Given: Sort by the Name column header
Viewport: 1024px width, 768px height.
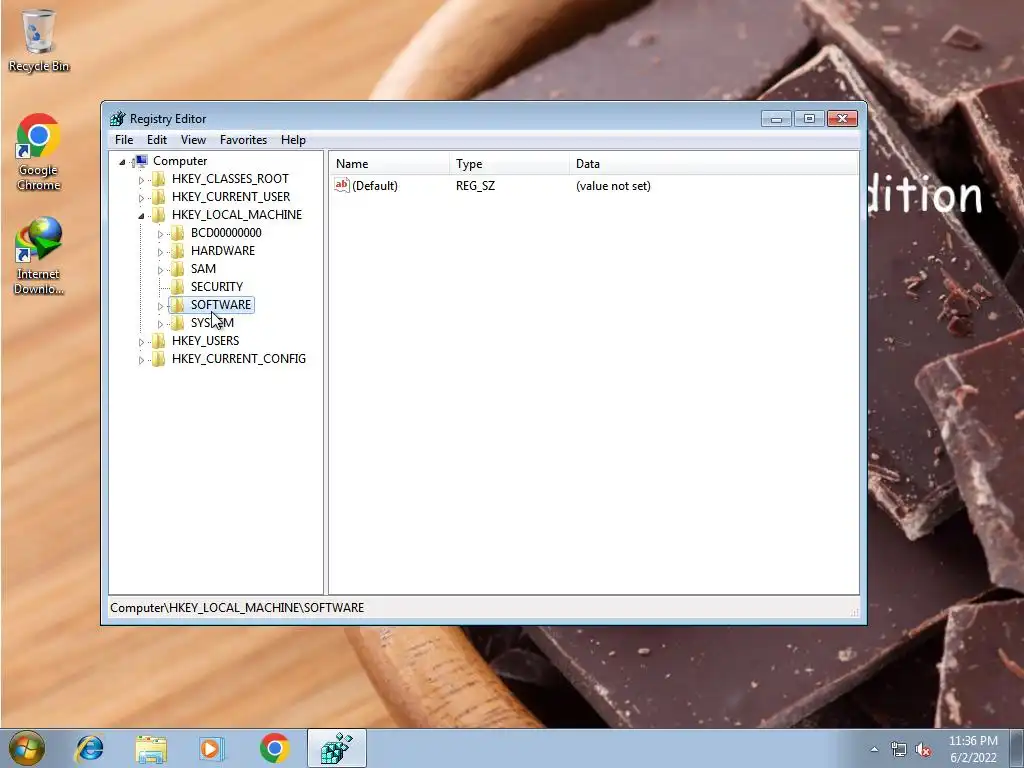Looking at the screenshot, I should 389,164.
